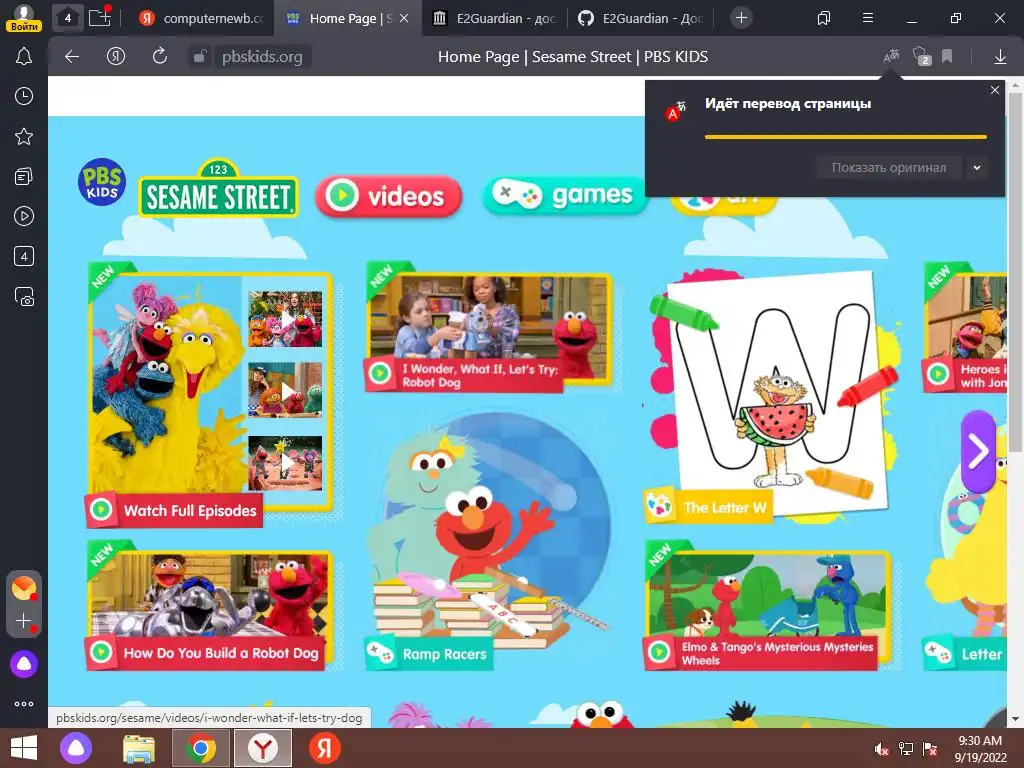Open the videos section button
The height and width of the screenshot is (768, 1024).
point(388,196)
